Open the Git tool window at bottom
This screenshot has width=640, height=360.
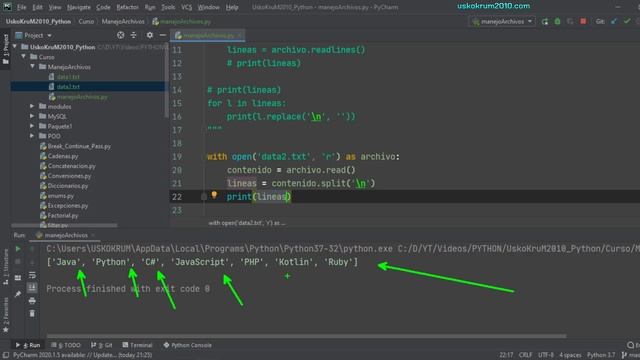(102, 345)
